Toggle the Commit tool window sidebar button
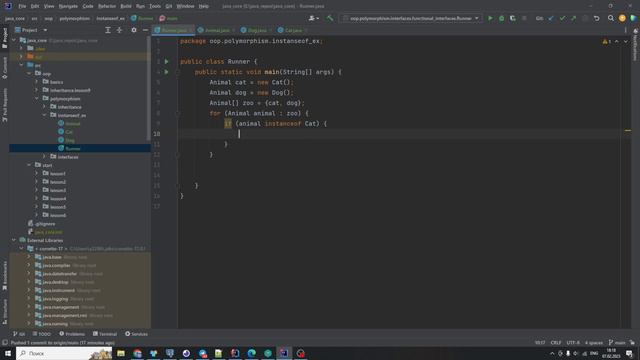The height and width of the screenshot is (360, 640). tap(4, 68)
